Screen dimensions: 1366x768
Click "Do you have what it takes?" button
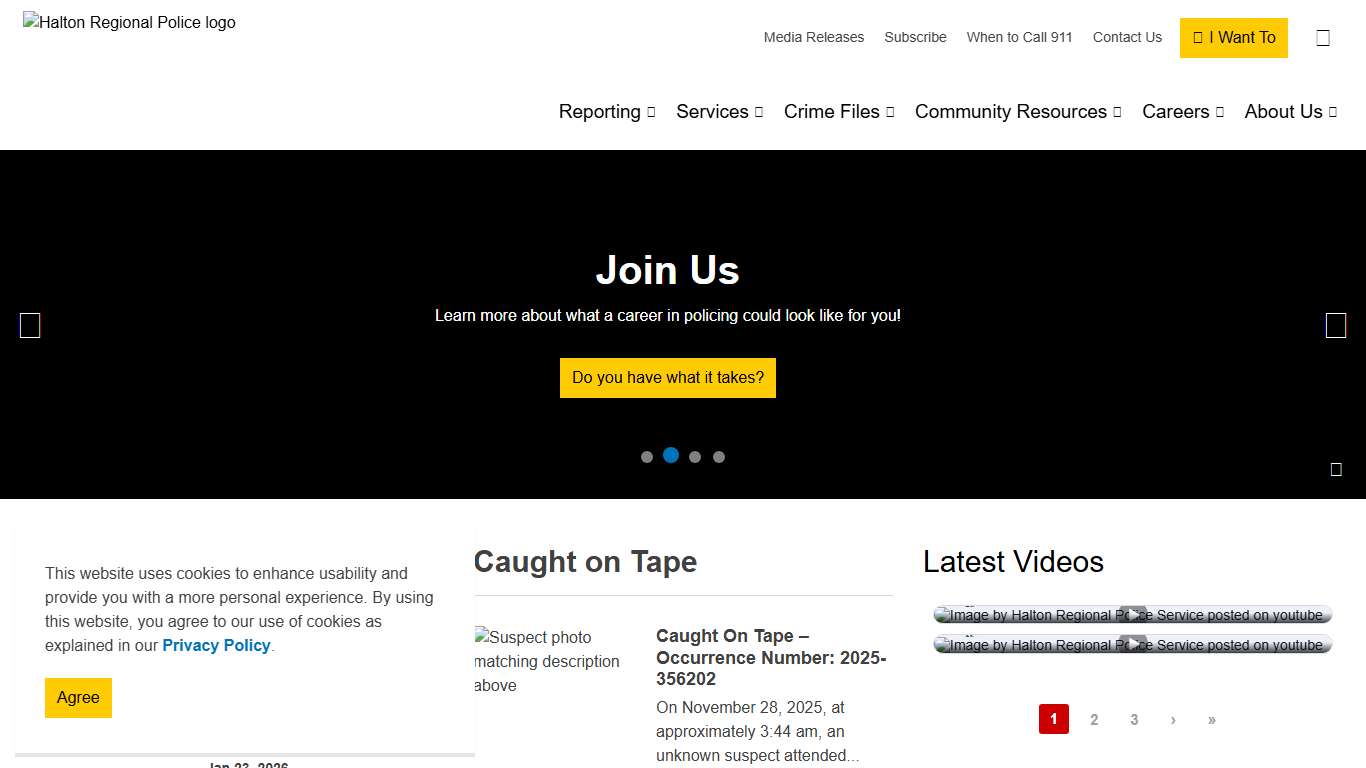tap(667, 378)
